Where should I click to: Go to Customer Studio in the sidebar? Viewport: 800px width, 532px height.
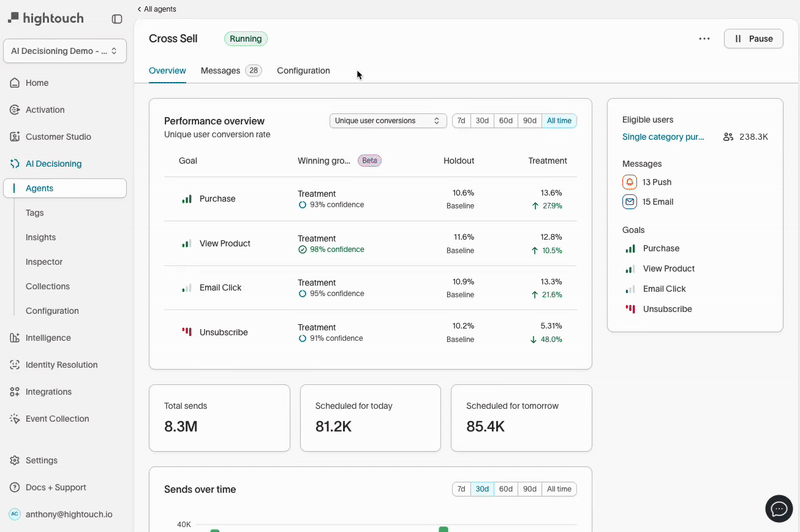pos(58,137)
